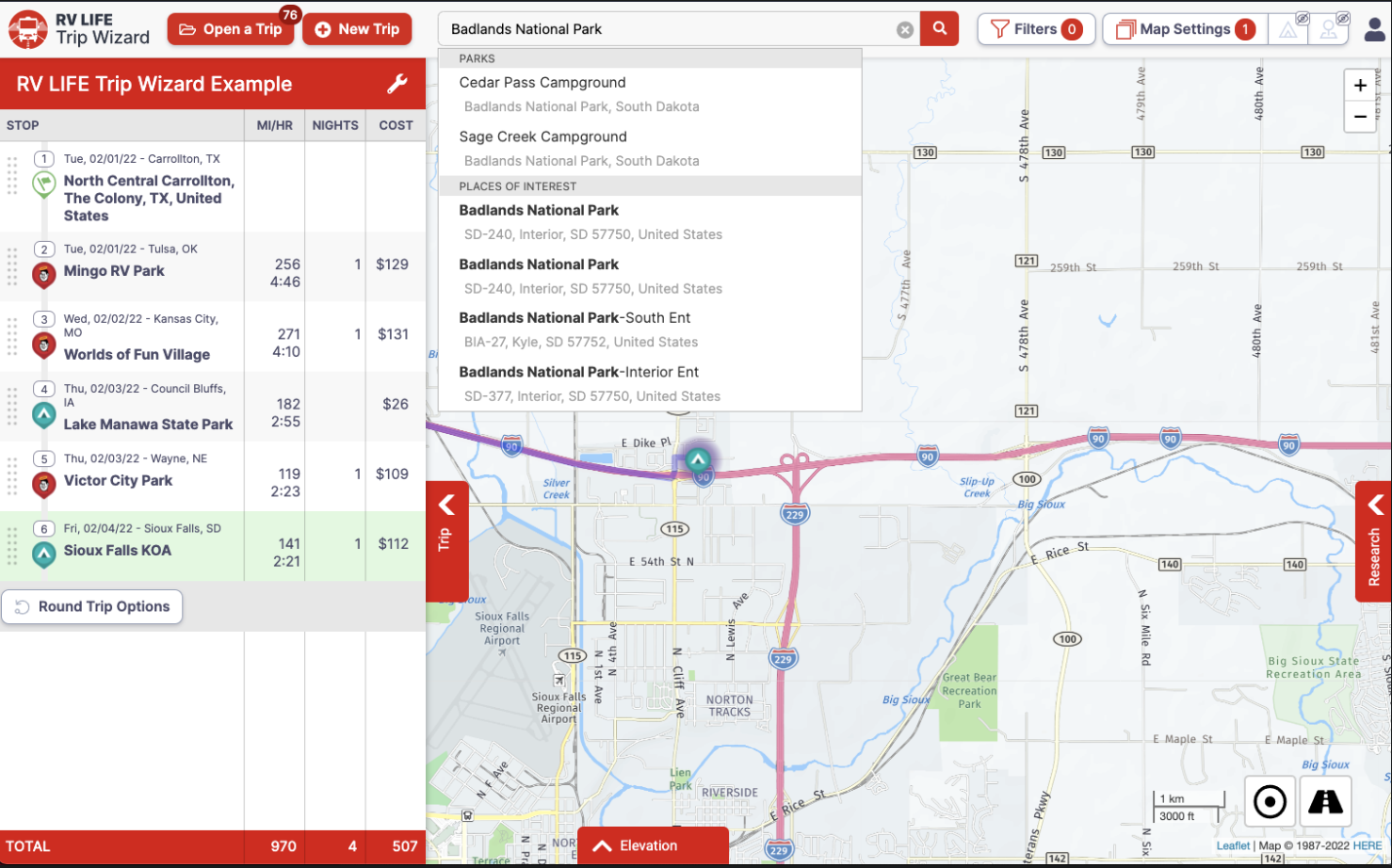The width and height of the screenshot is (1392, 868).
Task: Select Cedar Pass Campground suggestion
Action: (650, 94)
